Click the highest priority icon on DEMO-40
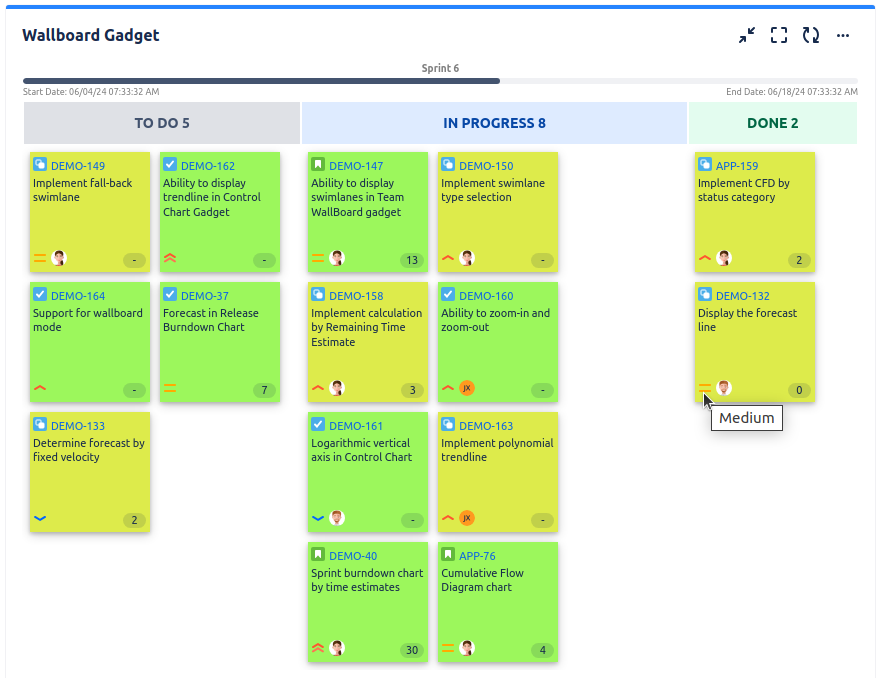884x678 pixels. point(318,648)
